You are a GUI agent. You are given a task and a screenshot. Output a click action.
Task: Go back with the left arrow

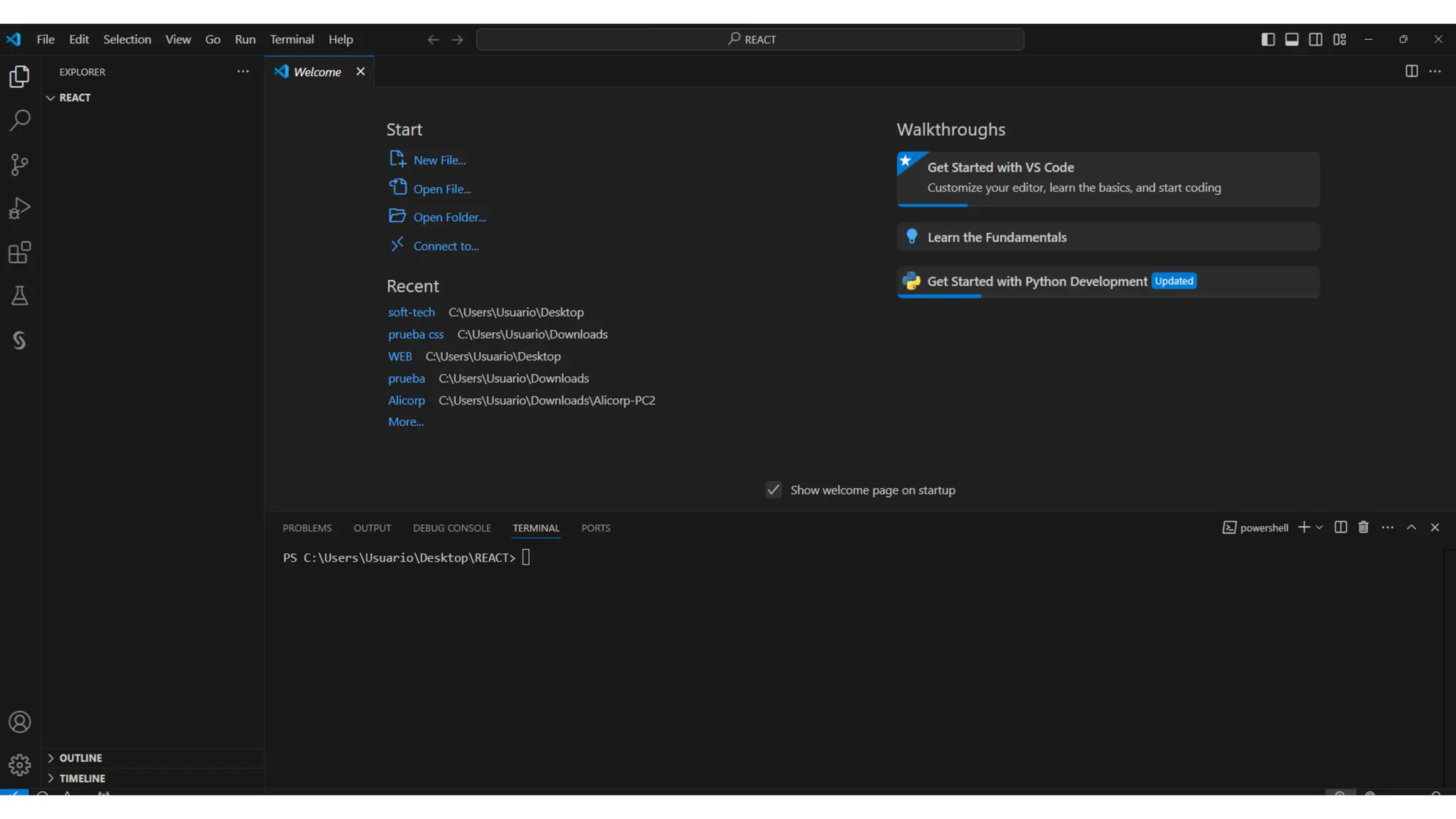click(x=433, y=40)
